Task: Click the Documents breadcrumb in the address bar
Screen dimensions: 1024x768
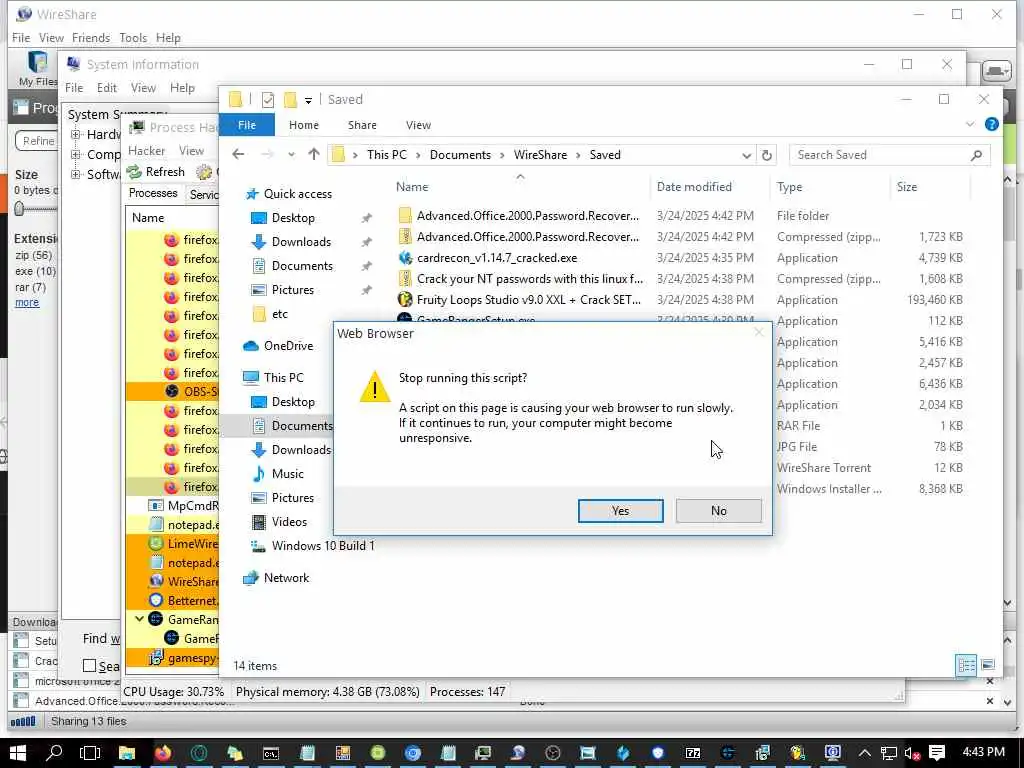Action: point(460,155)
